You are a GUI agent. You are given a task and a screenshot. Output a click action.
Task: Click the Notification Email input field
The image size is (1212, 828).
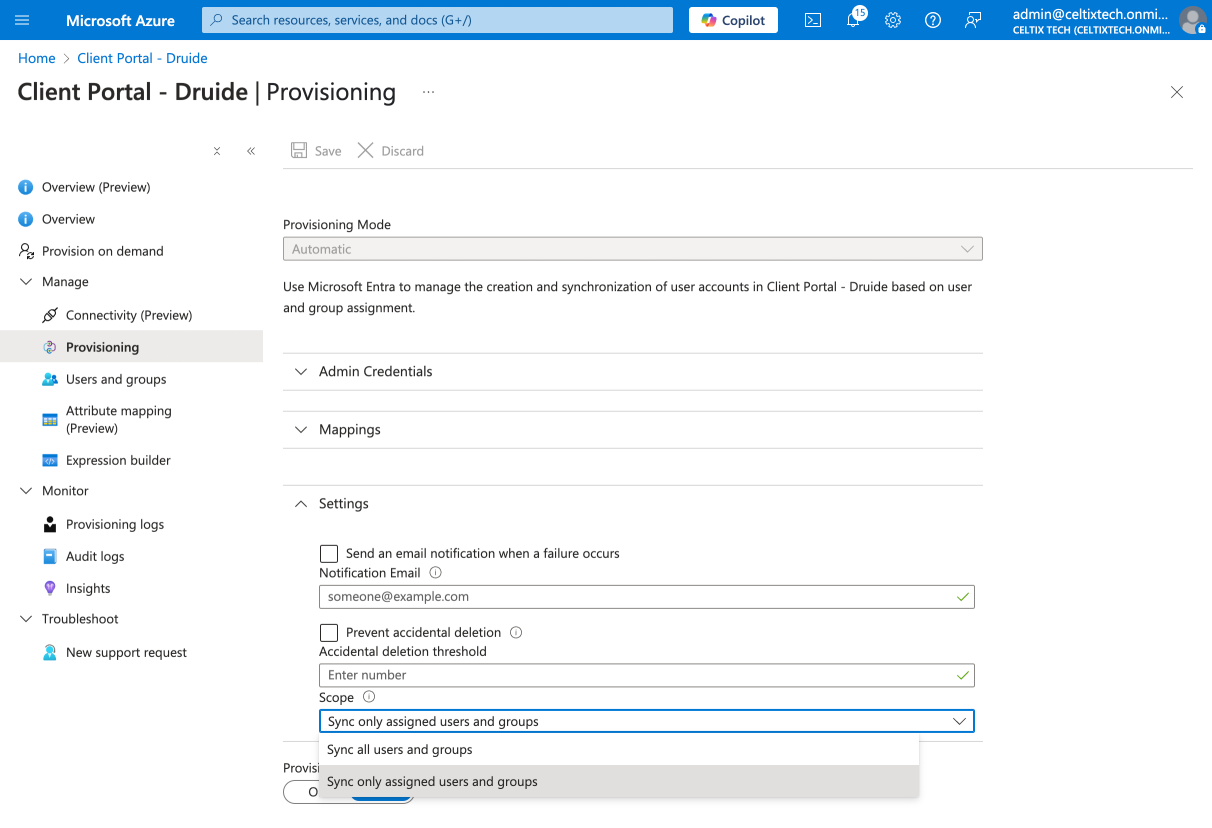[636, 597]
